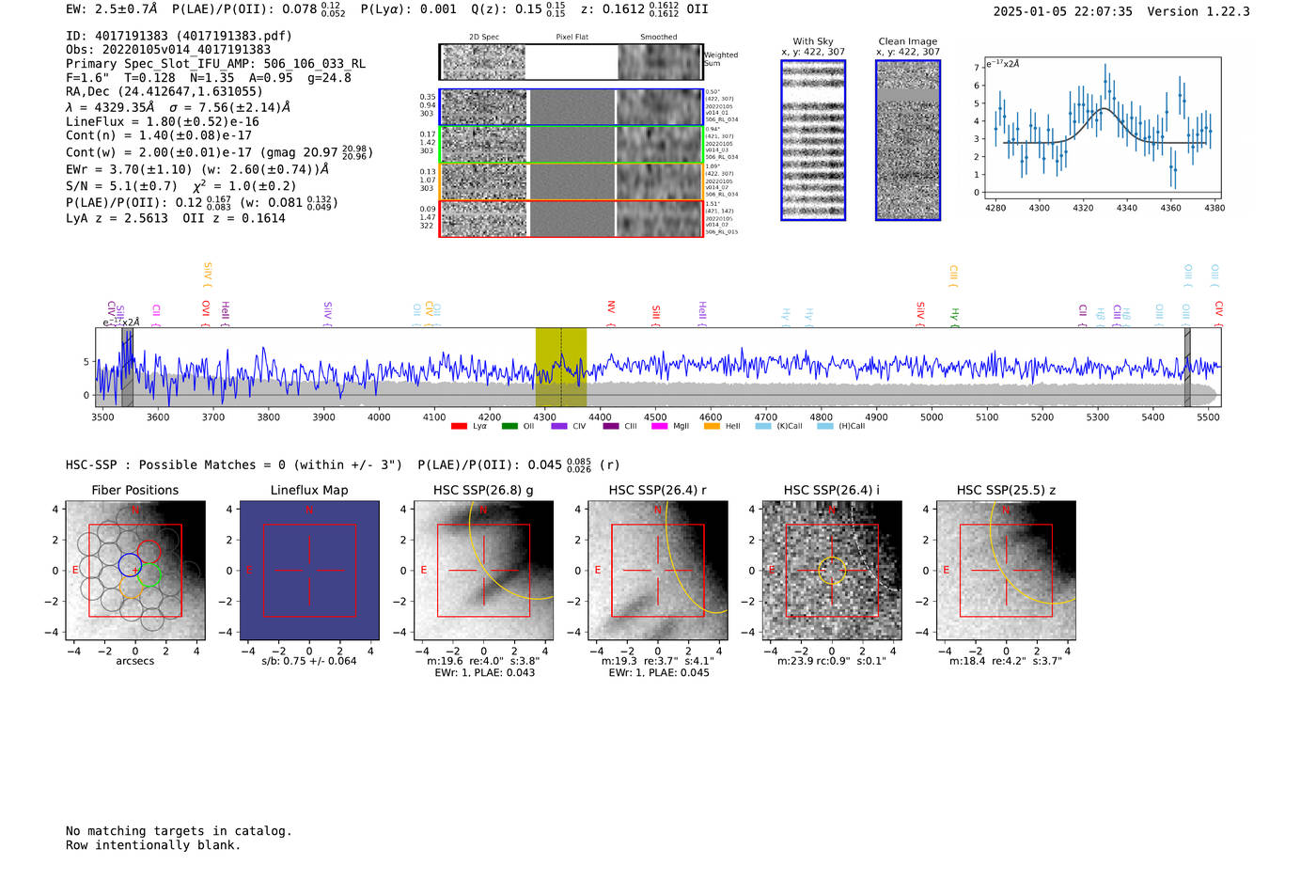Click 'No matching targets in catalog.' text
The image size is (1316, 896).
[179, 831]
